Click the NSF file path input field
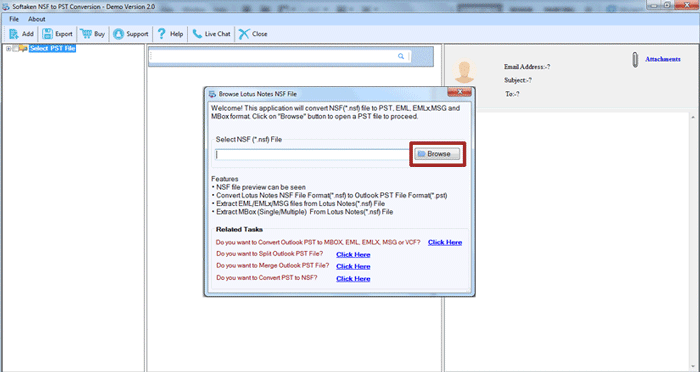 point(312,155)
